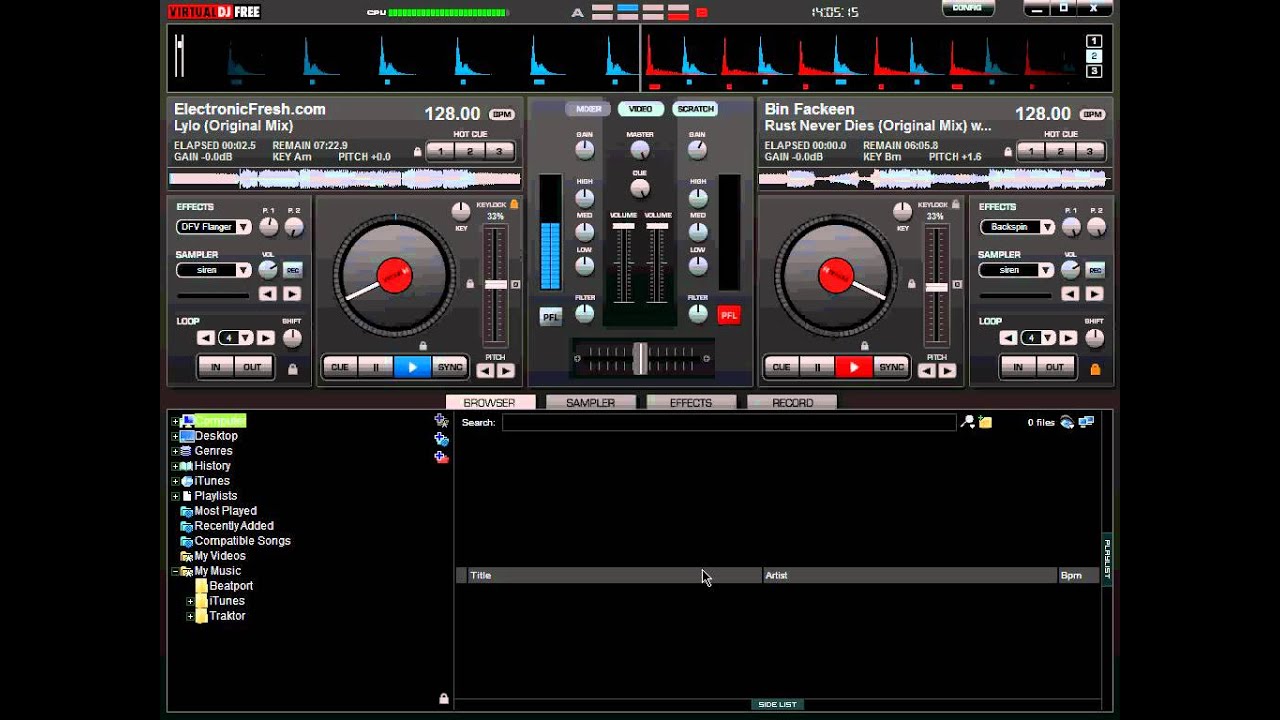Viewport: 1280px width, 720px height.
Task: Start playback on the left deck
Action: 412,367
